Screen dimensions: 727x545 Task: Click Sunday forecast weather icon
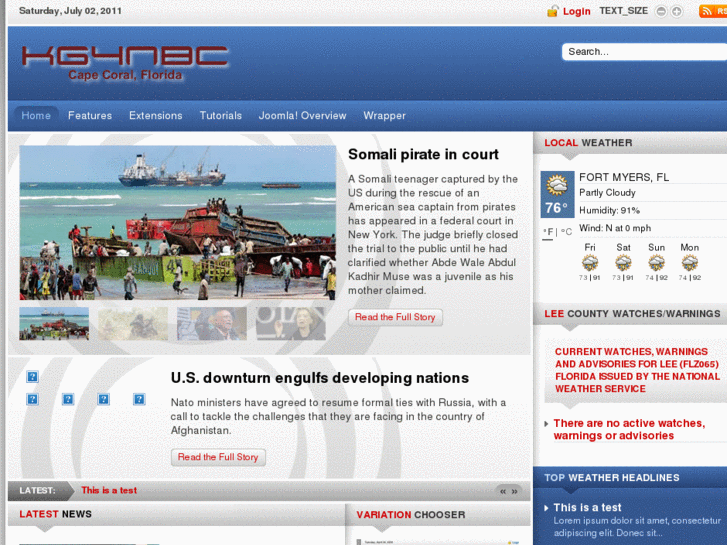point(657,263)
